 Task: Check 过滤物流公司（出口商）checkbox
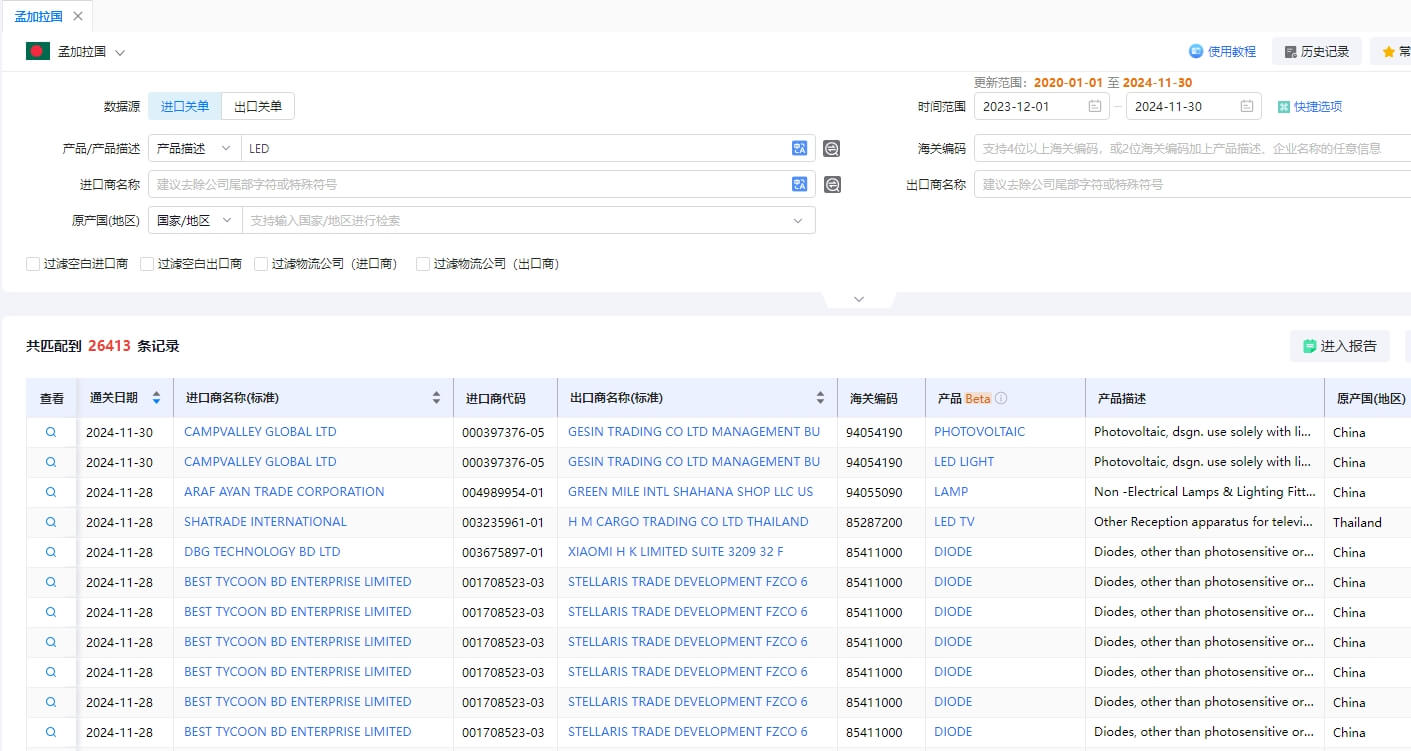coord(423,264)
